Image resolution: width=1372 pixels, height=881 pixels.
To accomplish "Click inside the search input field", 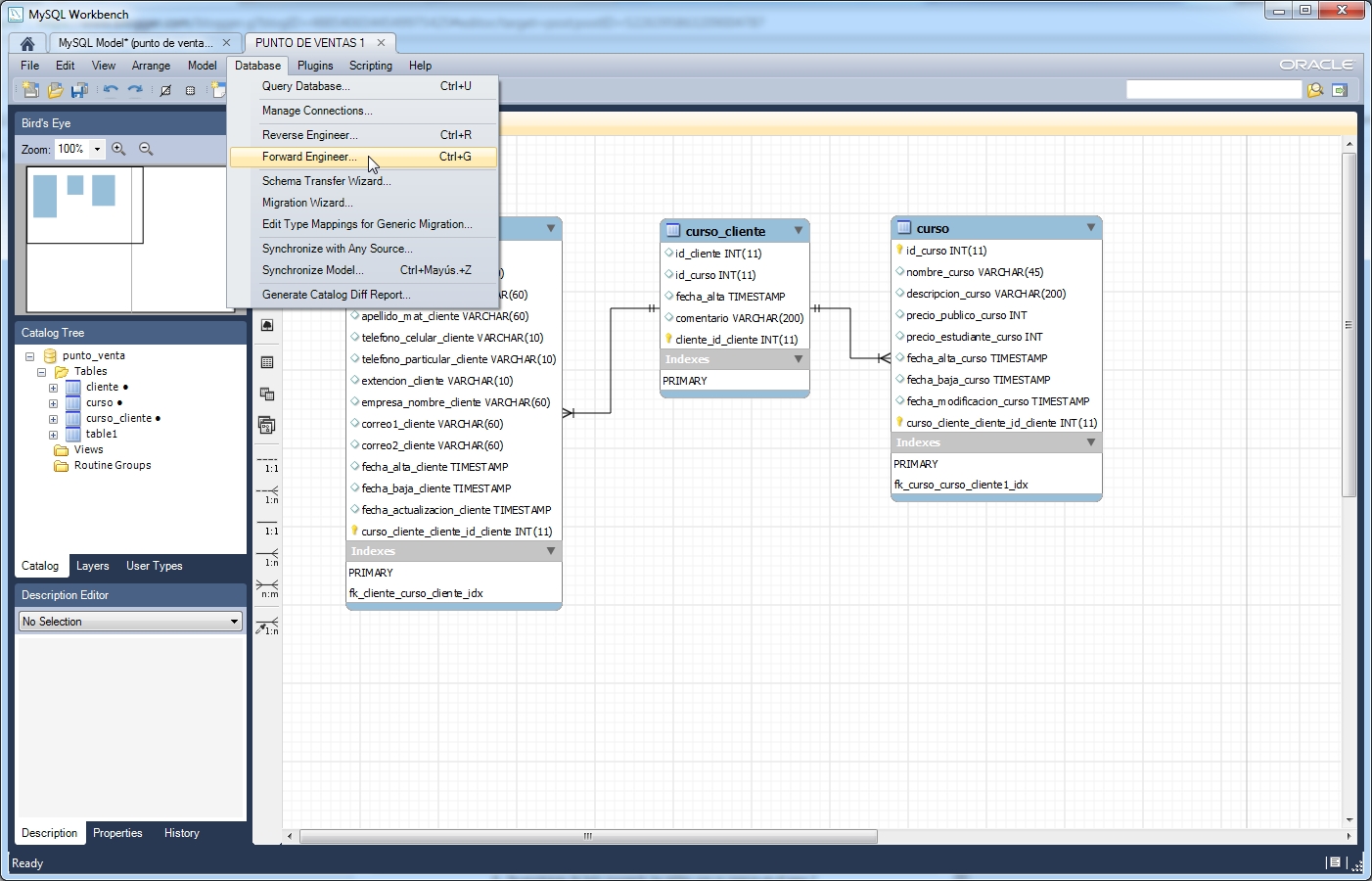I will [x=1213, y=89].
